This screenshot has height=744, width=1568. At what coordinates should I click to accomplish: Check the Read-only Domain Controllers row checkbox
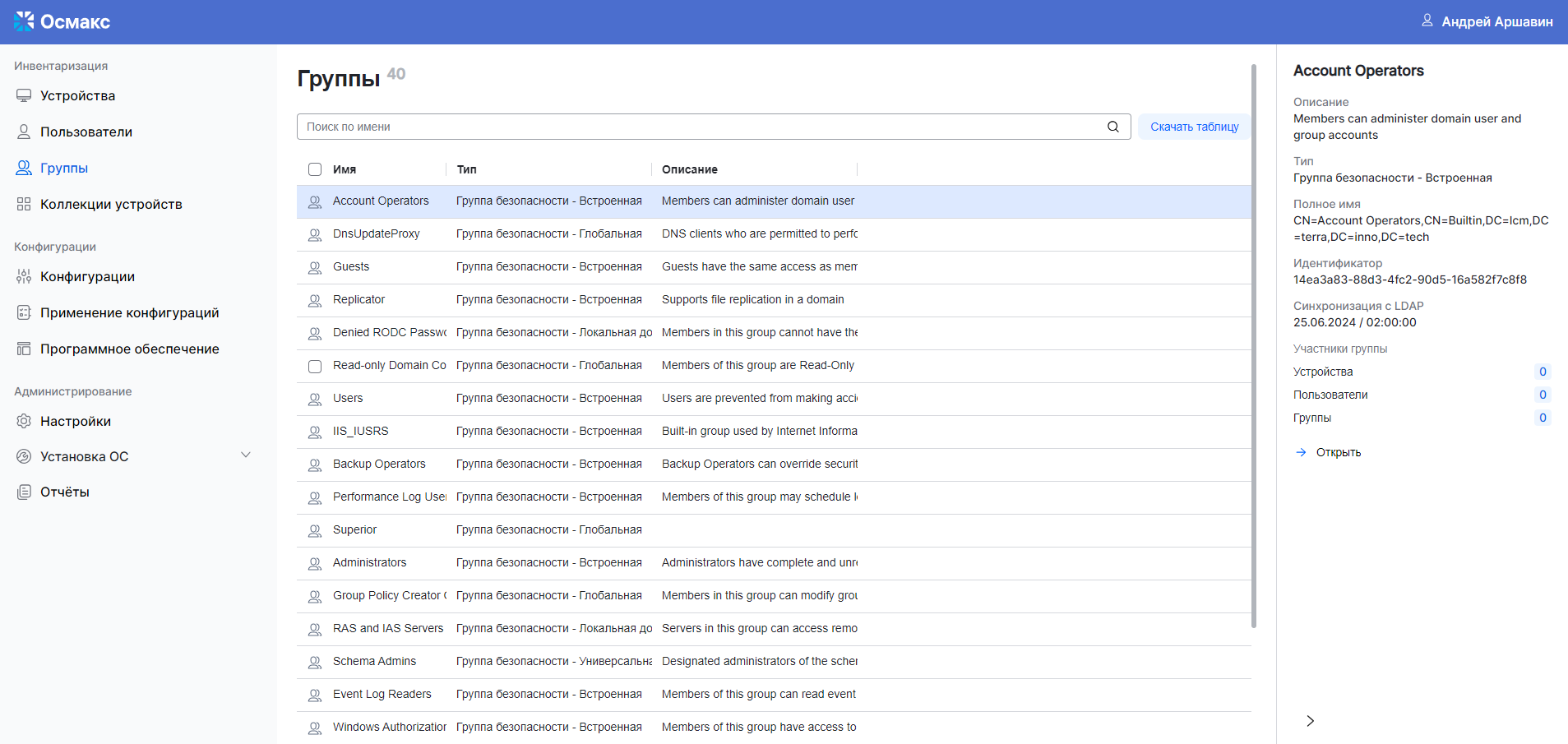click(x=315, y=366)
